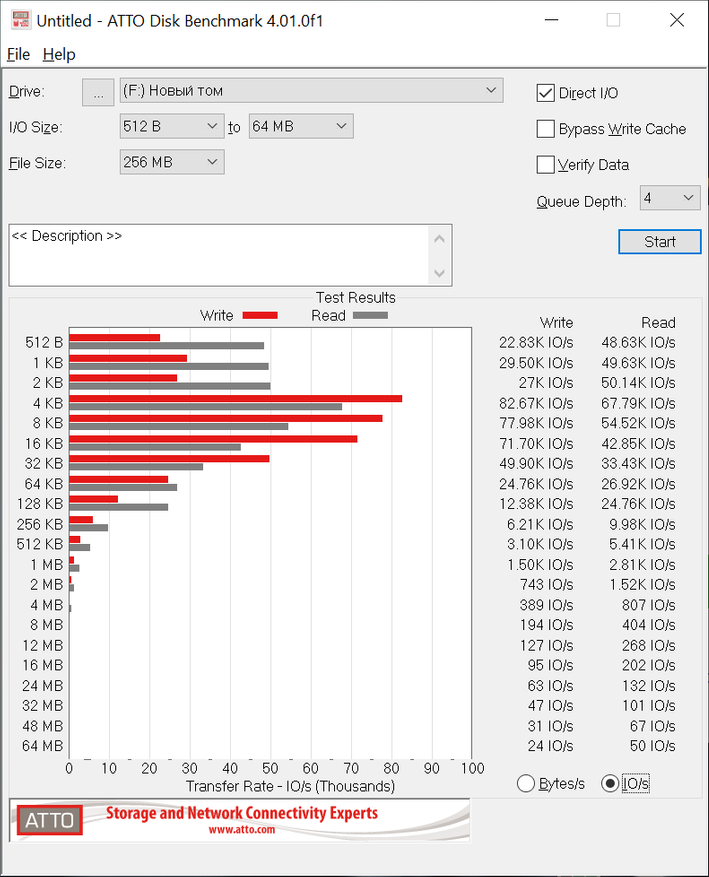Open the File menu
The width and height of the screenshot is (709, 877).
point(18,54)
